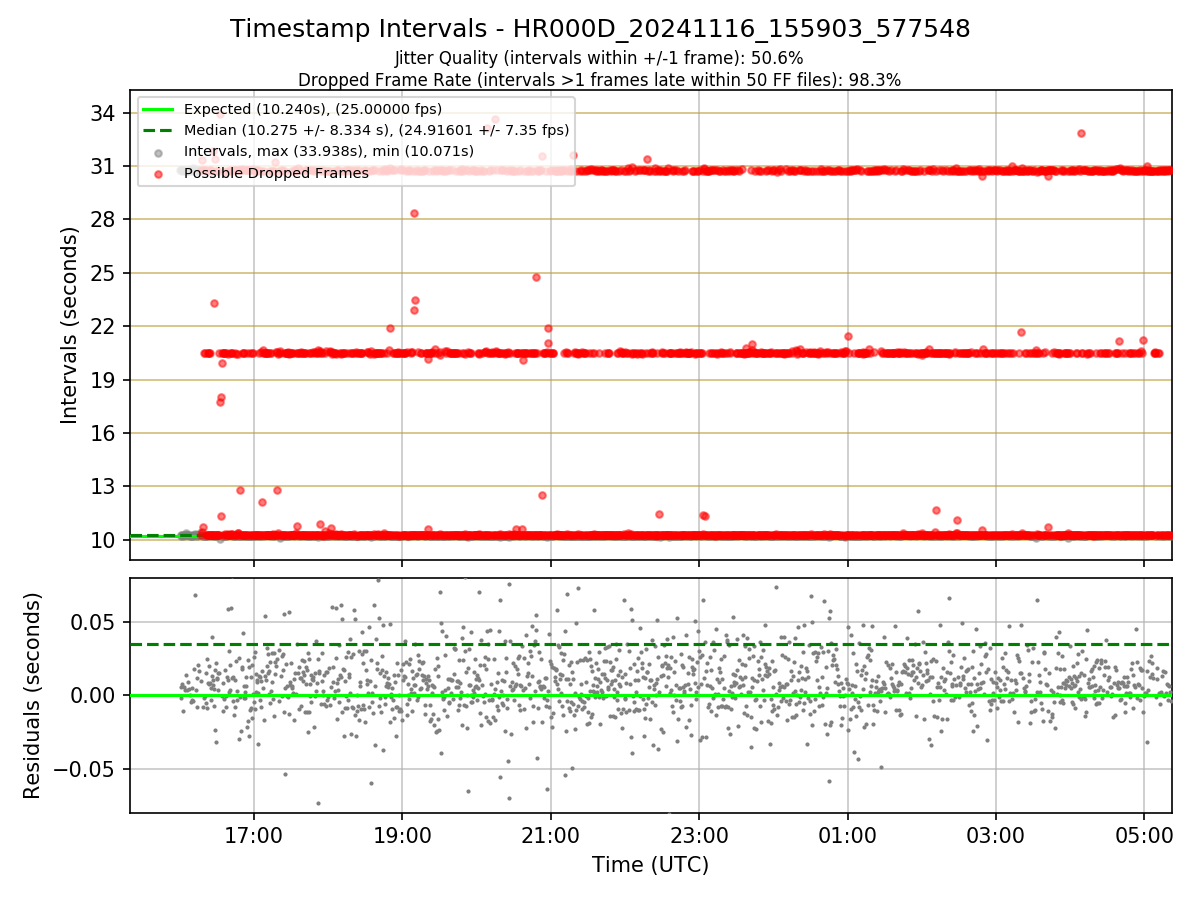Click the plot title 'Timestamp Intervals - HR000D_20241116_155903_577548'
Image resolution: width=1200 pixels, height=900 pixels.
pos(600,29)
